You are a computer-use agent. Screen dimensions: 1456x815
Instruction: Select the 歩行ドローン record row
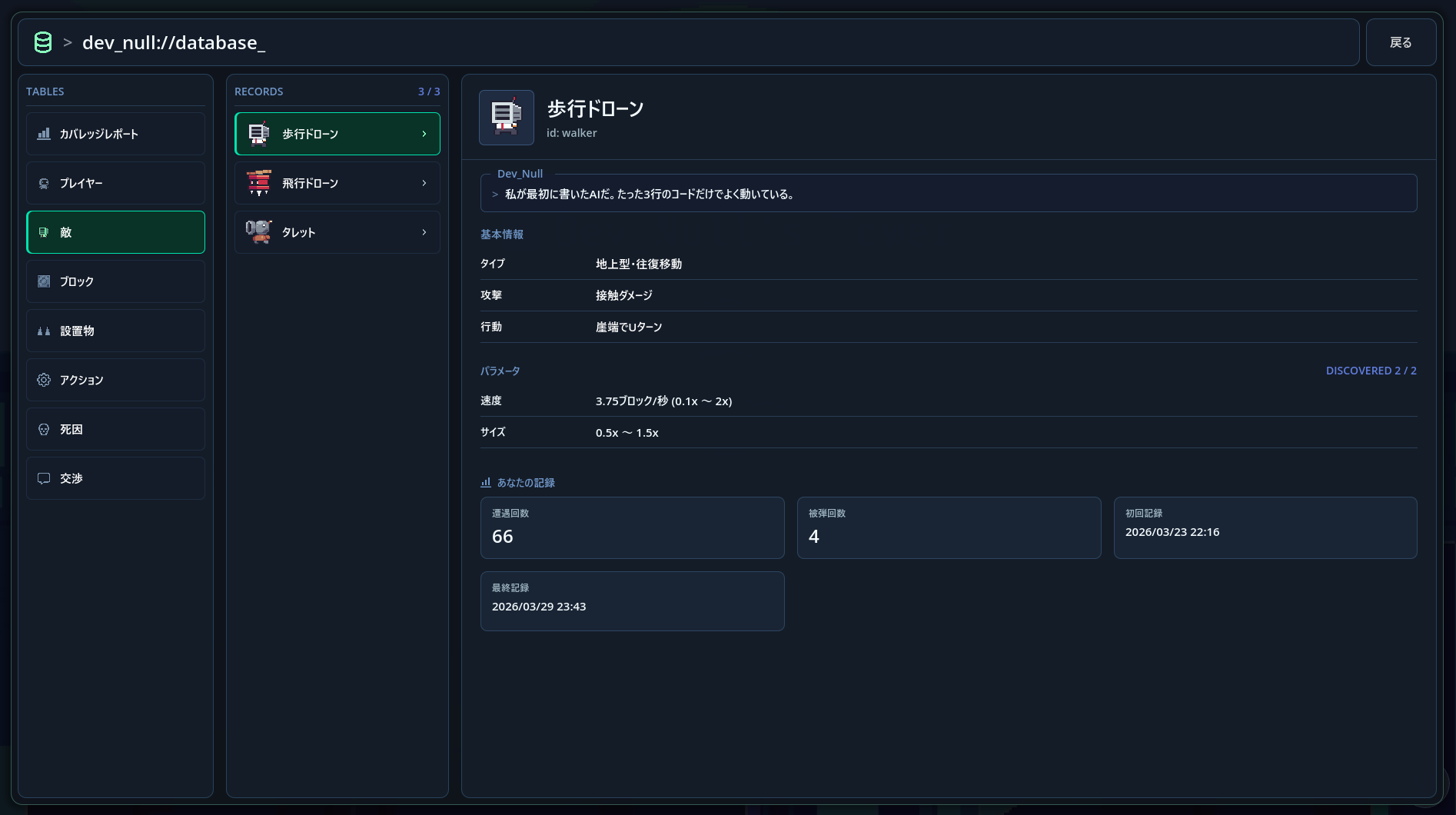click(x=337, y=134)
